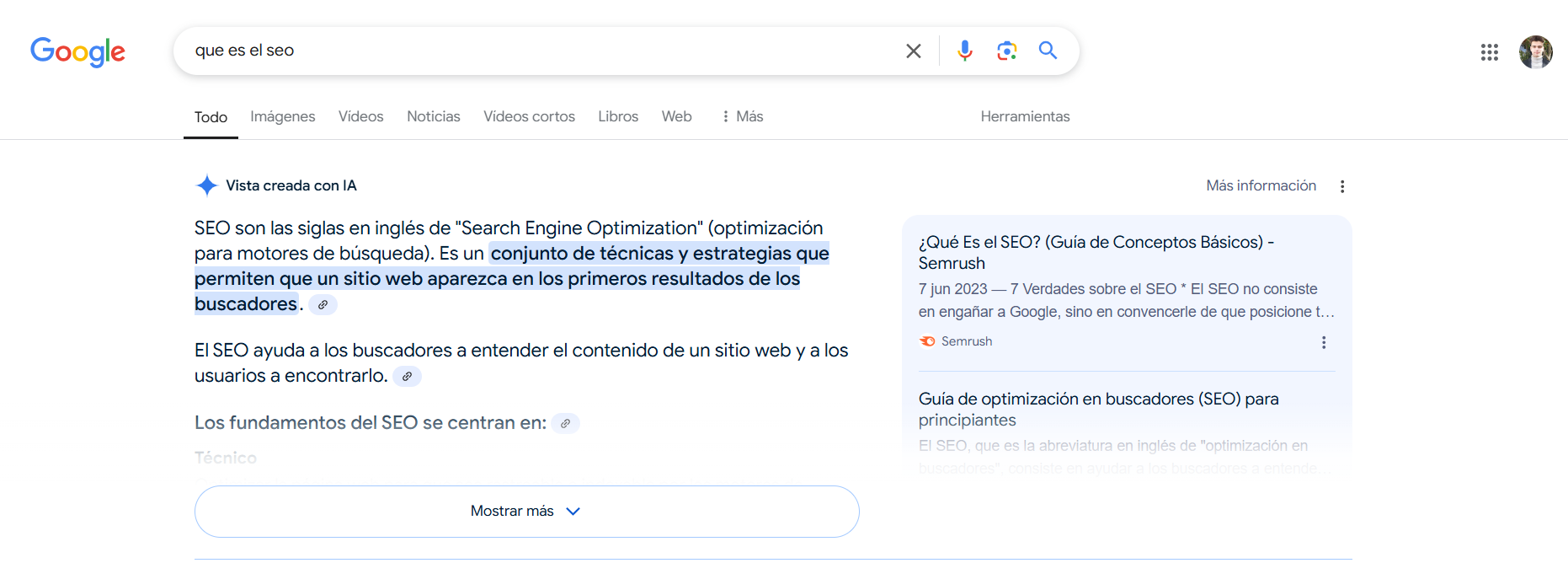Open source link icon after 'buscadores'
Image resolution: width=1568 pixels, height=563 pixels.
coord(323,304)
